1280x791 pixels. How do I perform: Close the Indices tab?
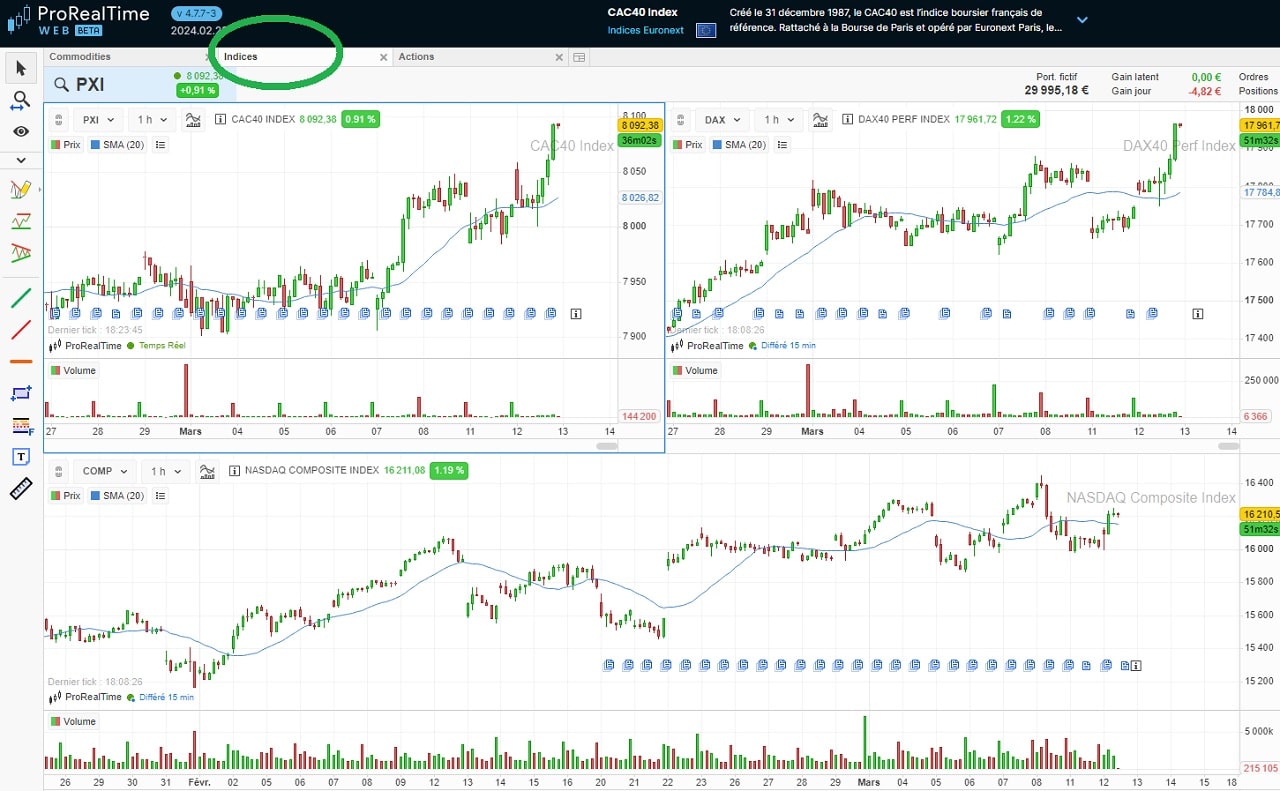(383, 58)
